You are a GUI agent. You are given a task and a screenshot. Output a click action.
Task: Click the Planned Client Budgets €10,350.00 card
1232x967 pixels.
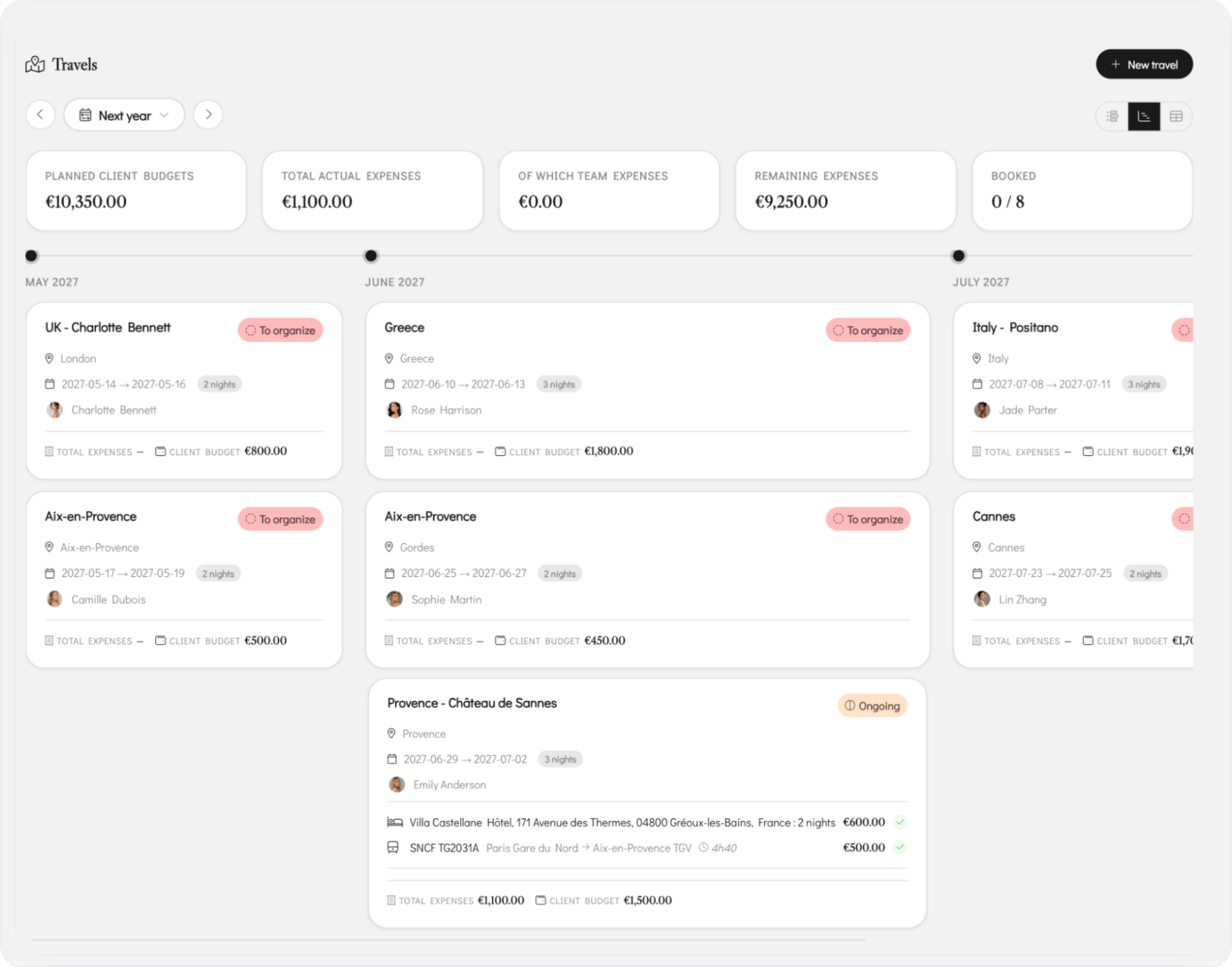pyautogui.click(x=136, y=191)
